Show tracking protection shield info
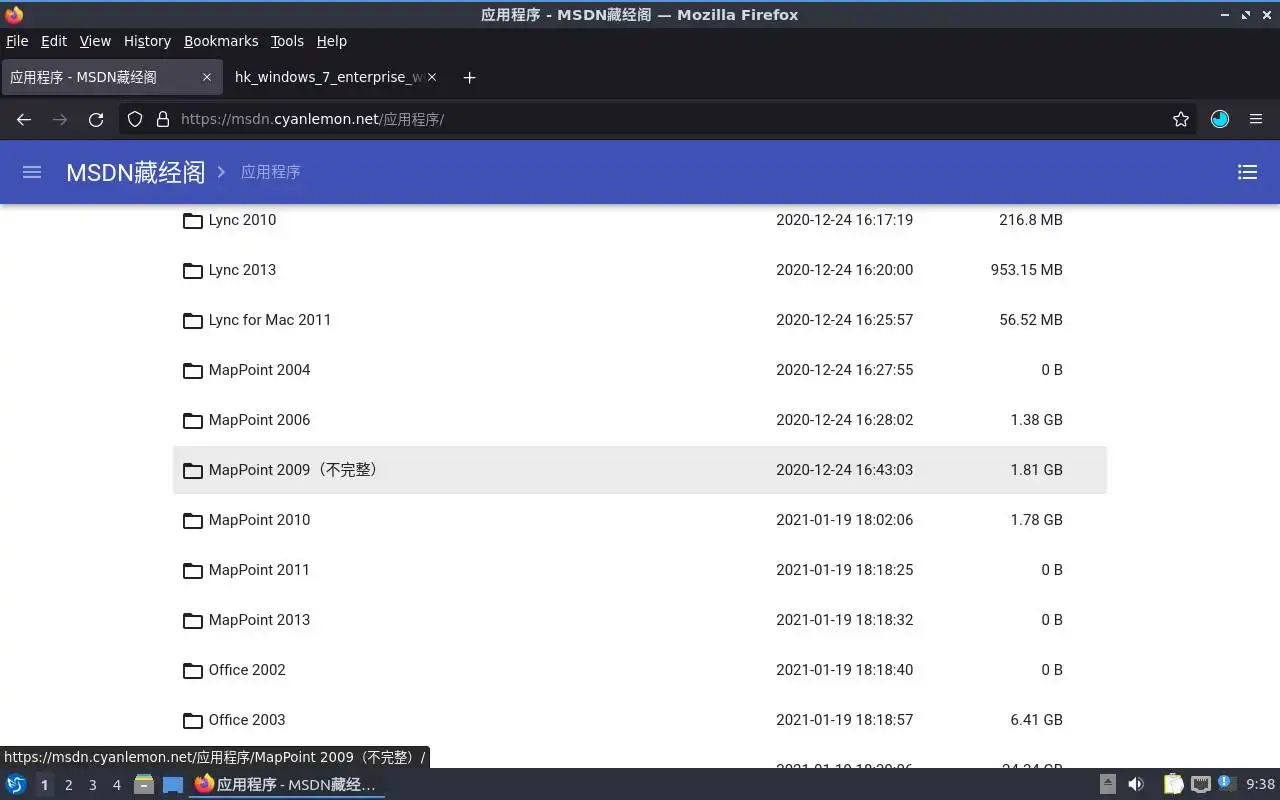The width and height of the screenshot is (1280, 800). tap(135, 119)
